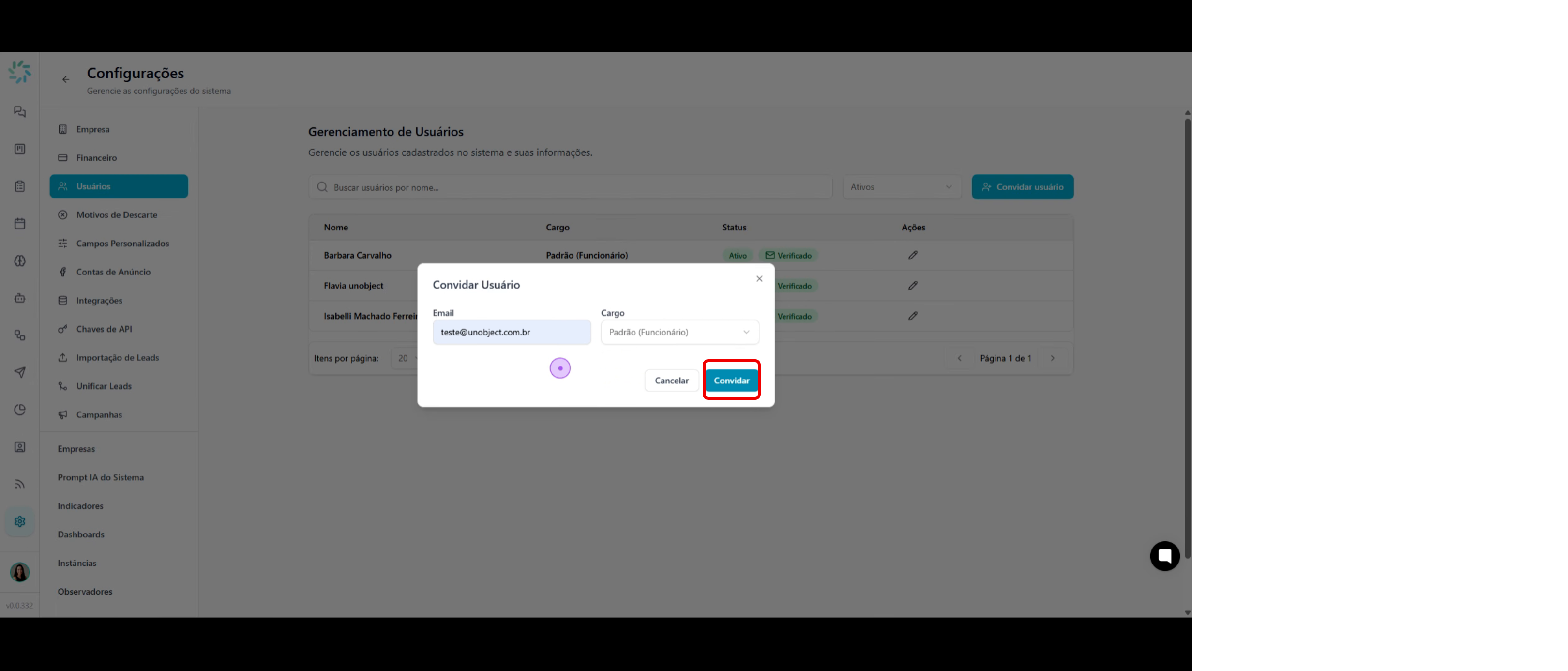The width and height of the screenshot is (1568, 671).
Task: Click the page vertical scrollbar
Action: (x=1187, y=338)
